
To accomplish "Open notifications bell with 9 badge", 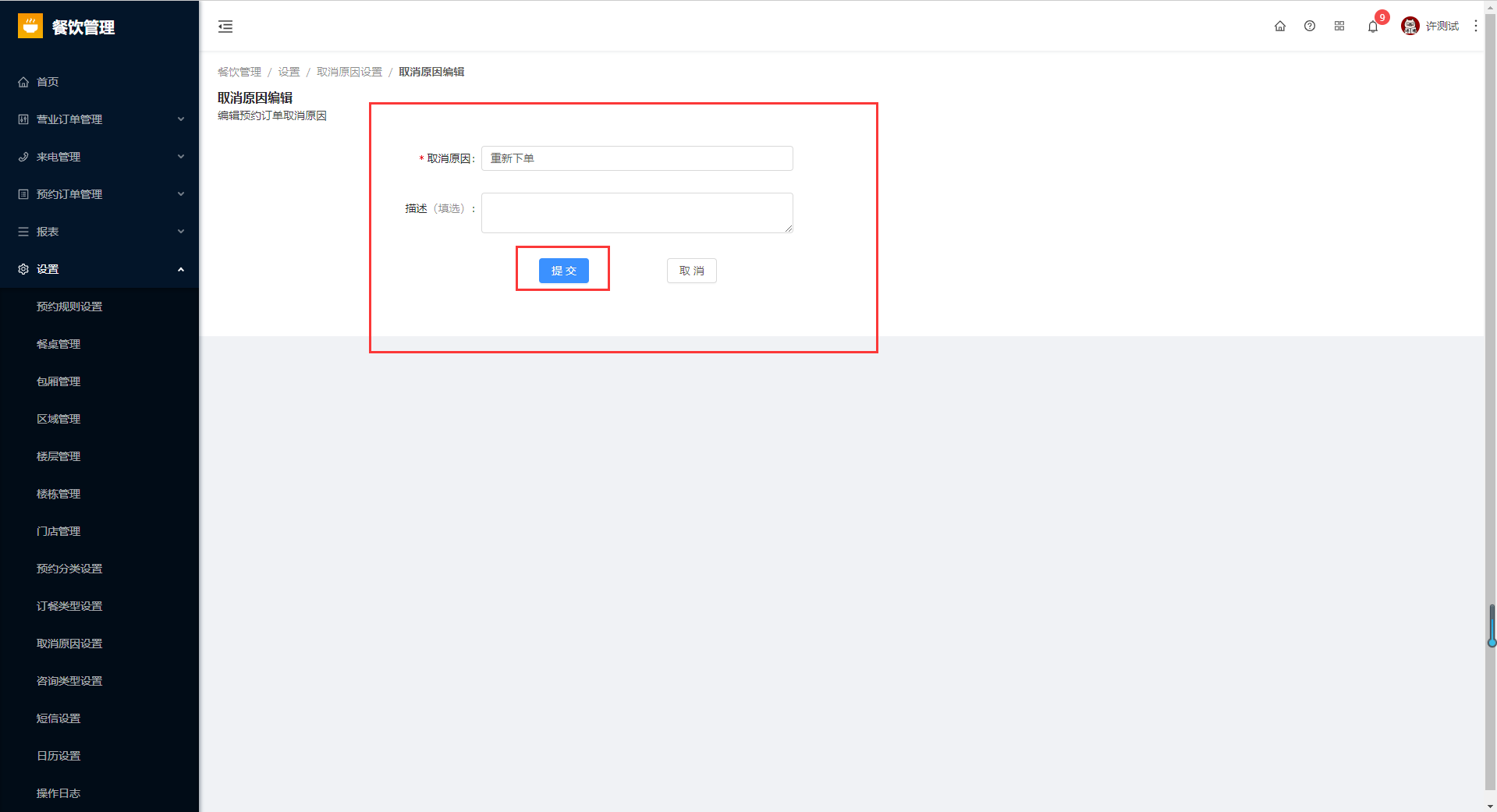I will (1373, 27).
